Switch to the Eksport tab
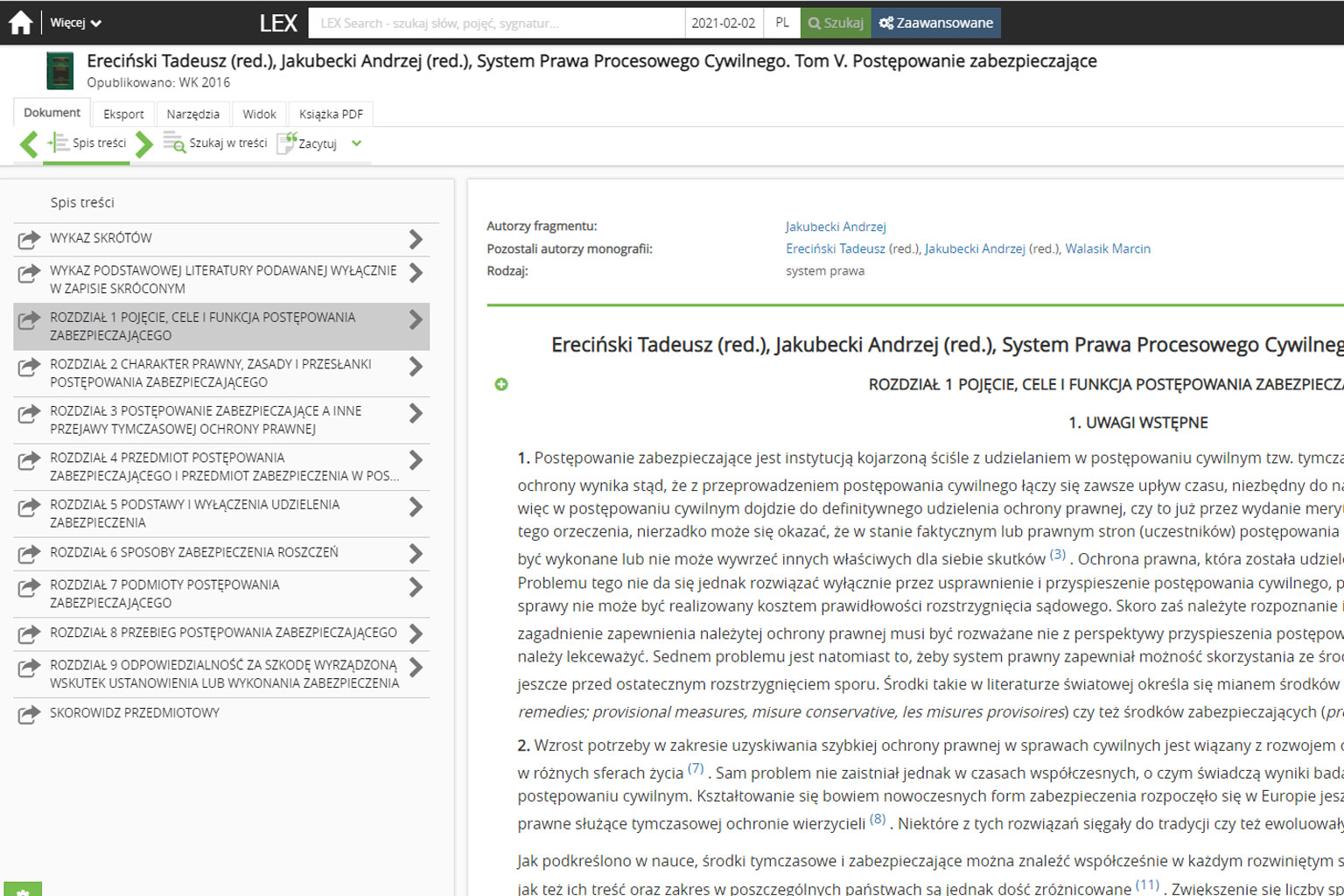The width and height of the screenshot is (1344, 896). coord(123,114)
